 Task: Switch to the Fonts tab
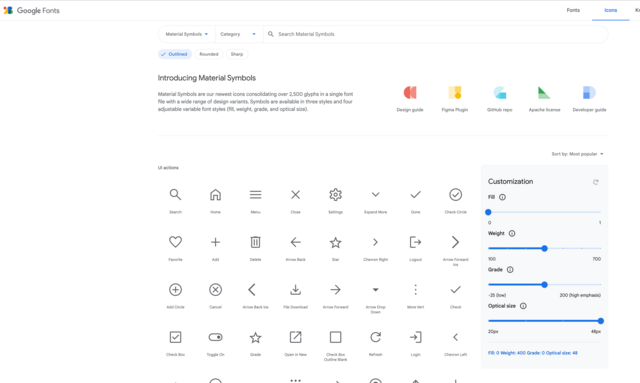573,10
